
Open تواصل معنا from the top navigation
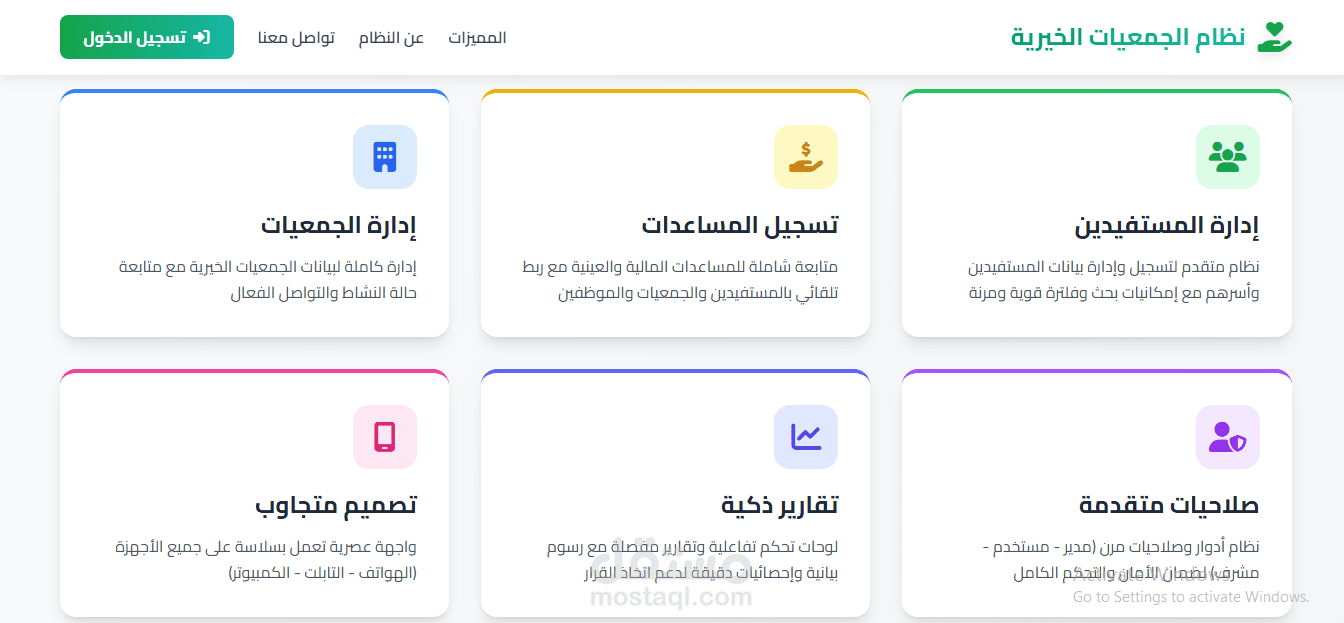pyautogui.click(x=294, y=36)
